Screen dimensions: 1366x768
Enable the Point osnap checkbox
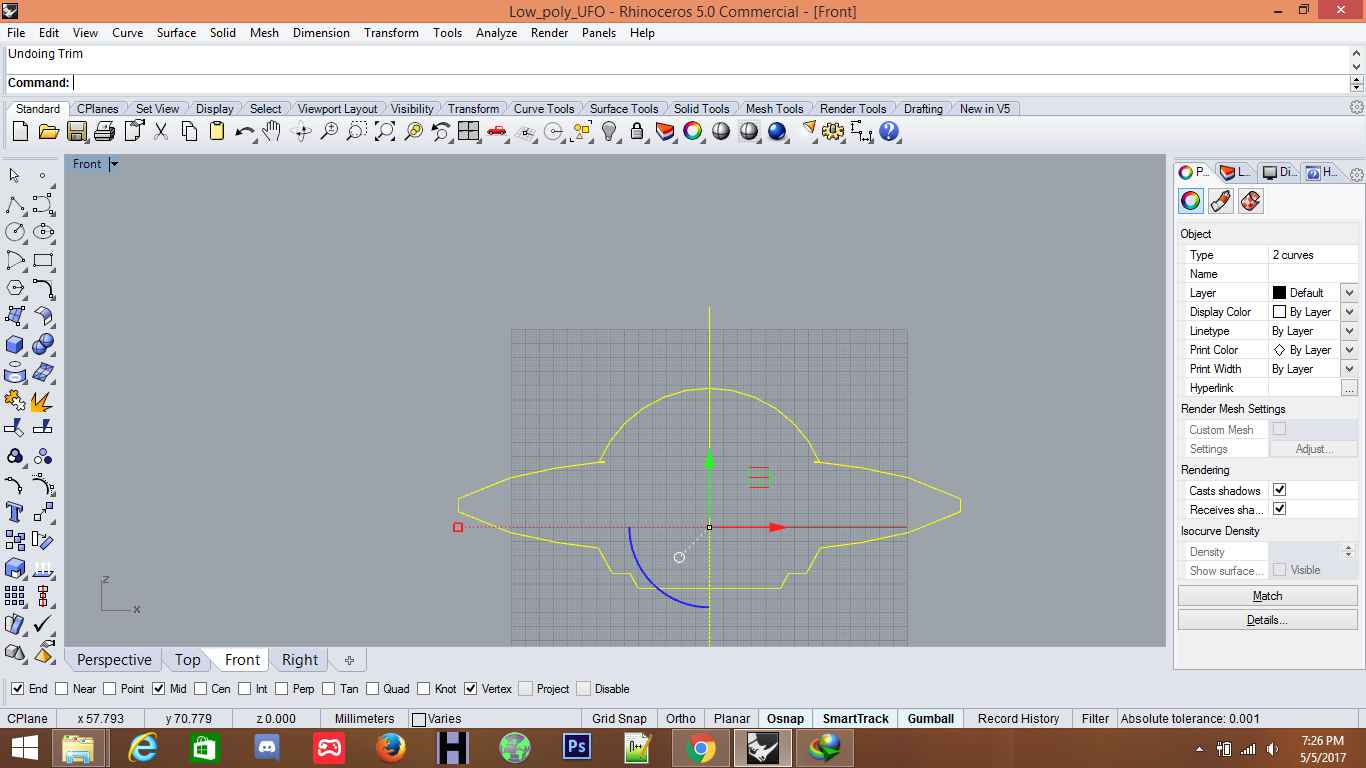(110, 689)
